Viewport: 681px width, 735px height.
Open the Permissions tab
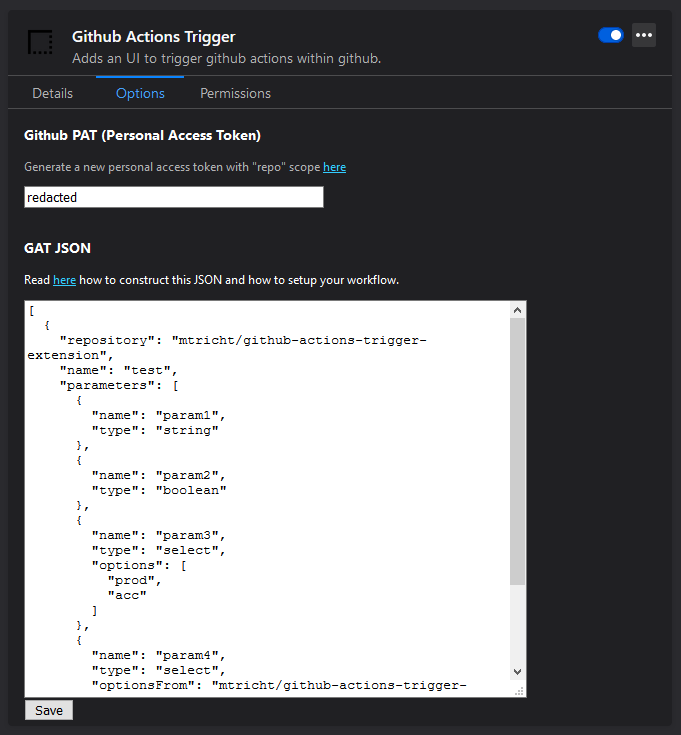[235, 93]
